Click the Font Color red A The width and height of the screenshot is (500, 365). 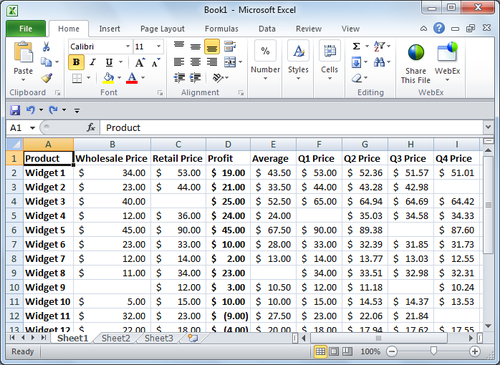click(x=132, y=78)
